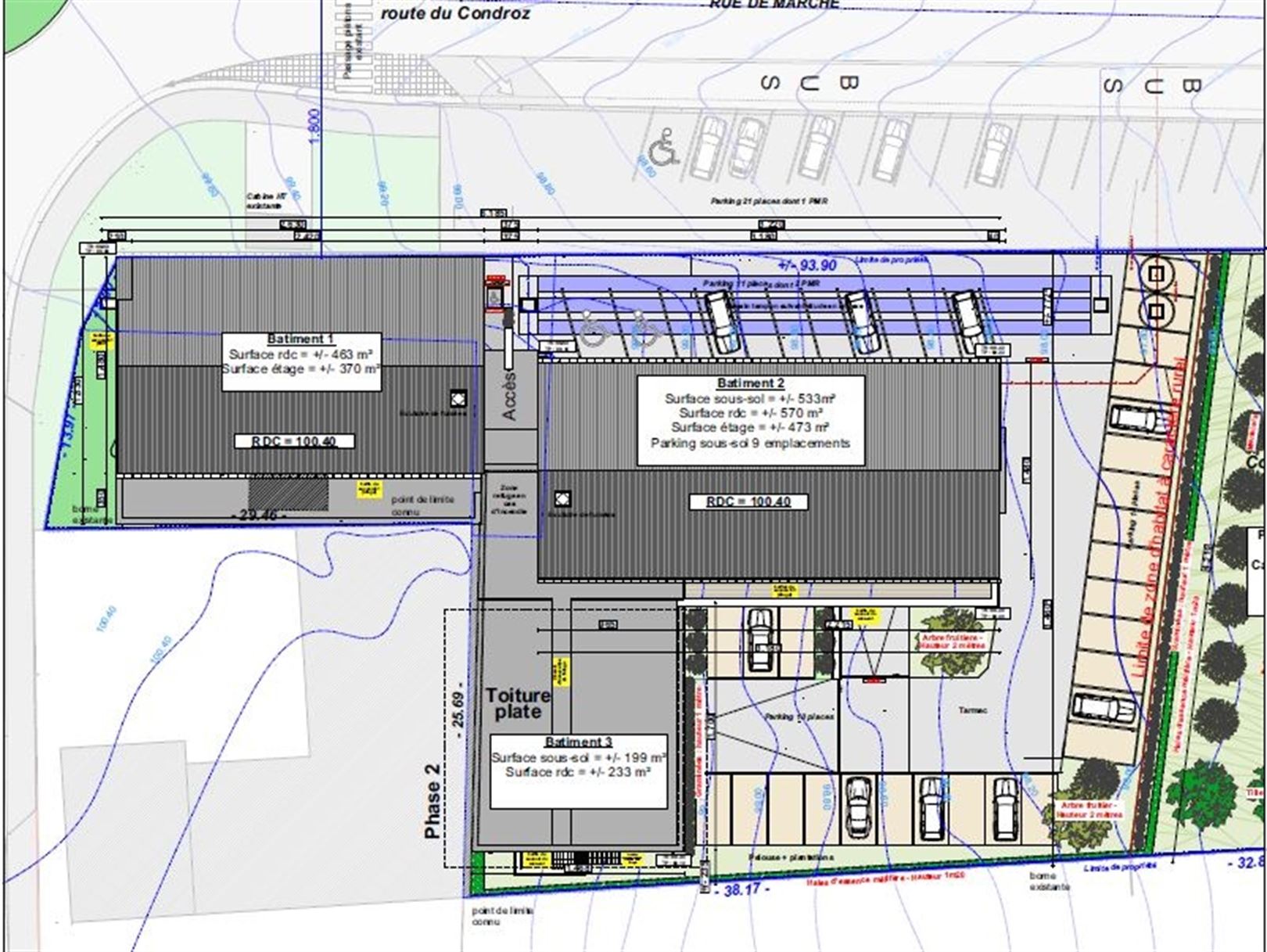The height and width of the screenshot is (952, 1267).
Task: Click the Batiment 3 surface info box
Action: coord(579,771)
